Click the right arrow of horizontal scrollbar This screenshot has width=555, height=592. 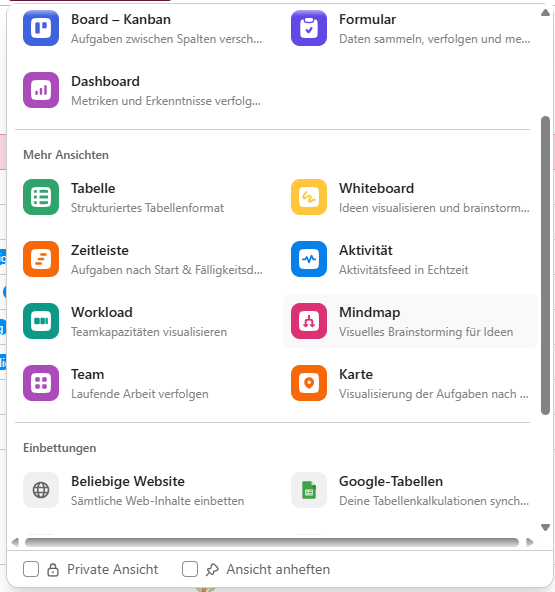coord(530,543)
